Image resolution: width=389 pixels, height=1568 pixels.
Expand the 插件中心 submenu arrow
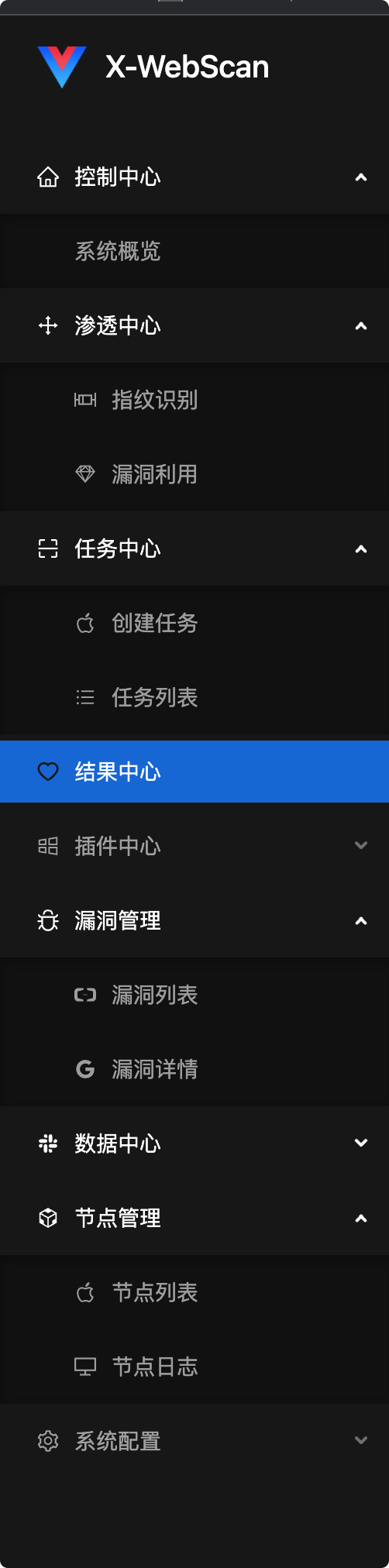point(361,845)
